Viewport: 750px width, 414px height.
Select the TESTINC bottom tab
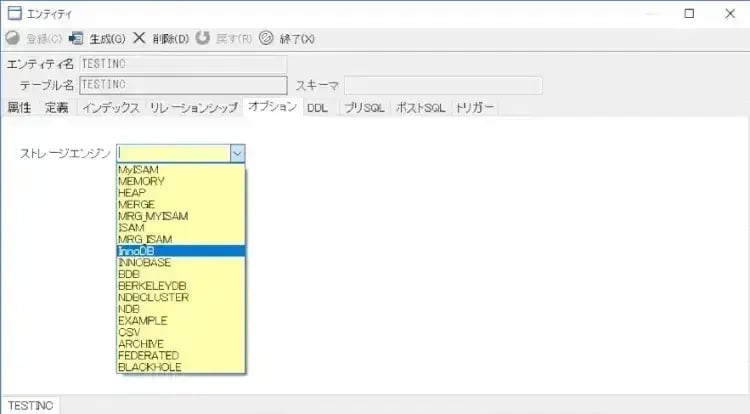click(x=29, y=405)
